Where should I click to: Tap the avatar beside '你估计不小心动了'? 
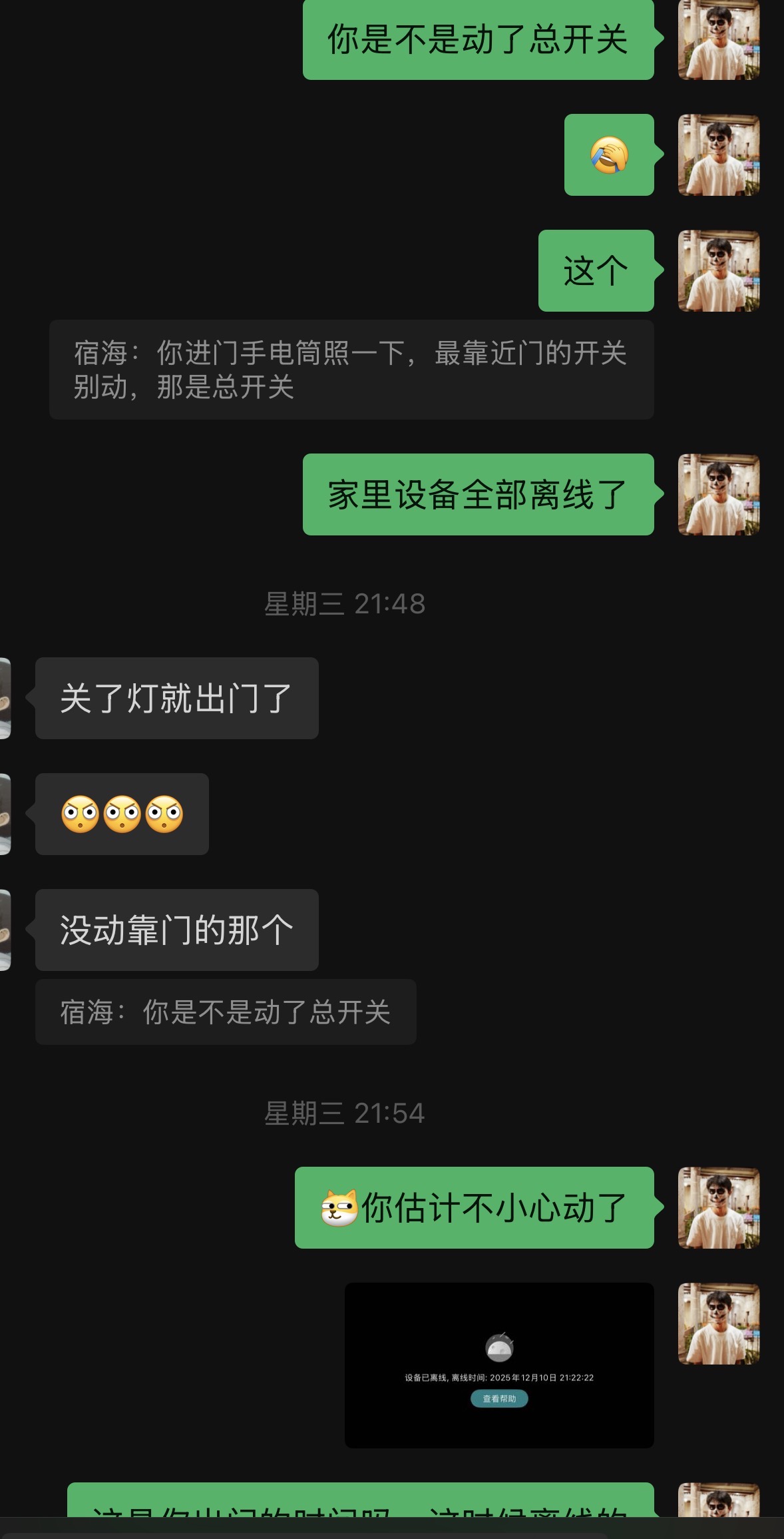pyautogui.click(x=719, y=1207)
